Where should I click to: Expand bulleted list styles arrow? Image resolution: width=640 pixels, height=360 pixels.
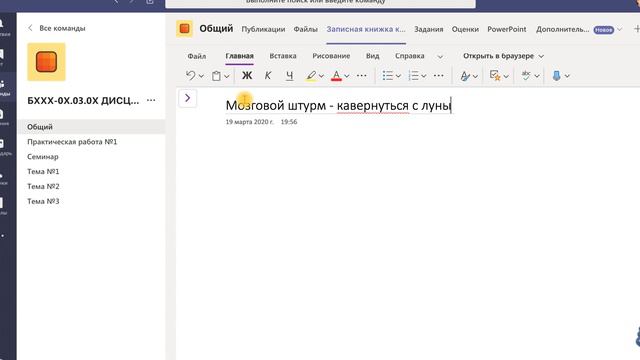398,76
